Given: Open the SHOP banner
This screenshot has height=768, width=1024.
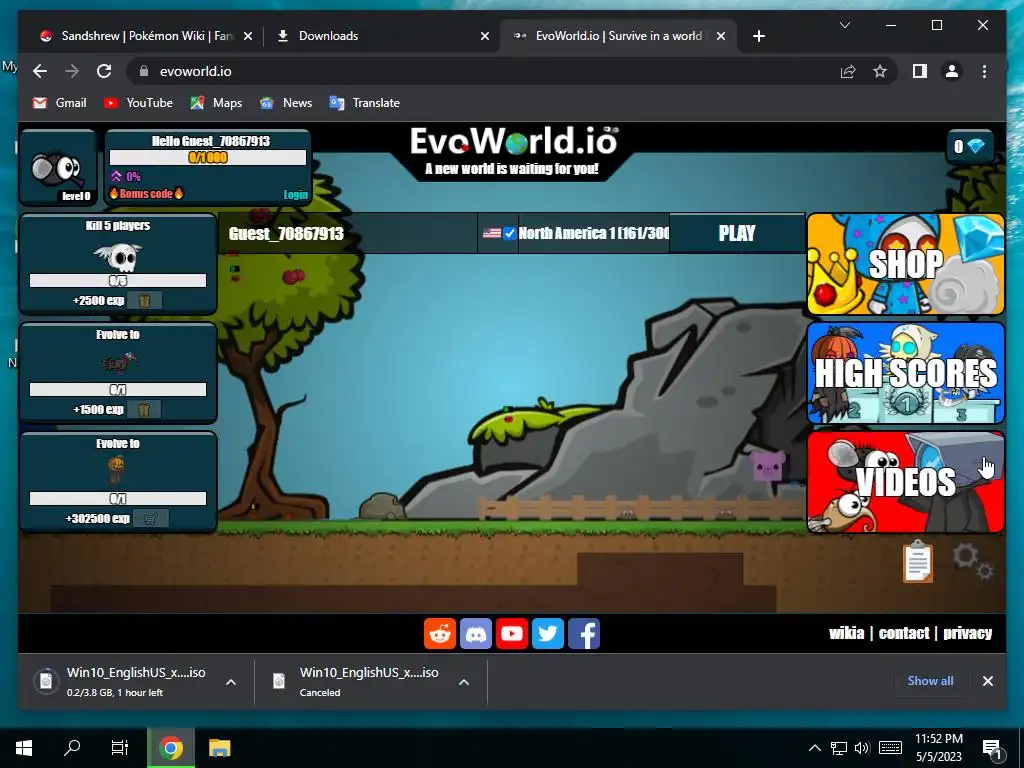Looking at the screenshot, I should tap(906, 264).
